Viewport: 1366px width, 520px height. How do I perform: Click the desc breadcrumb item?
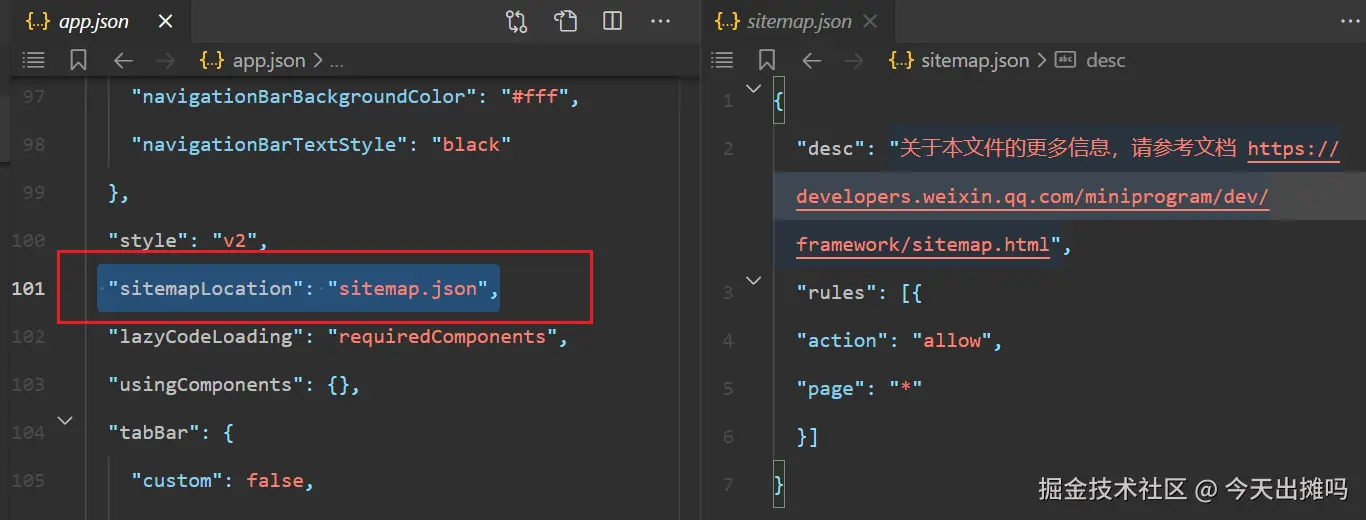(1091, 61)
